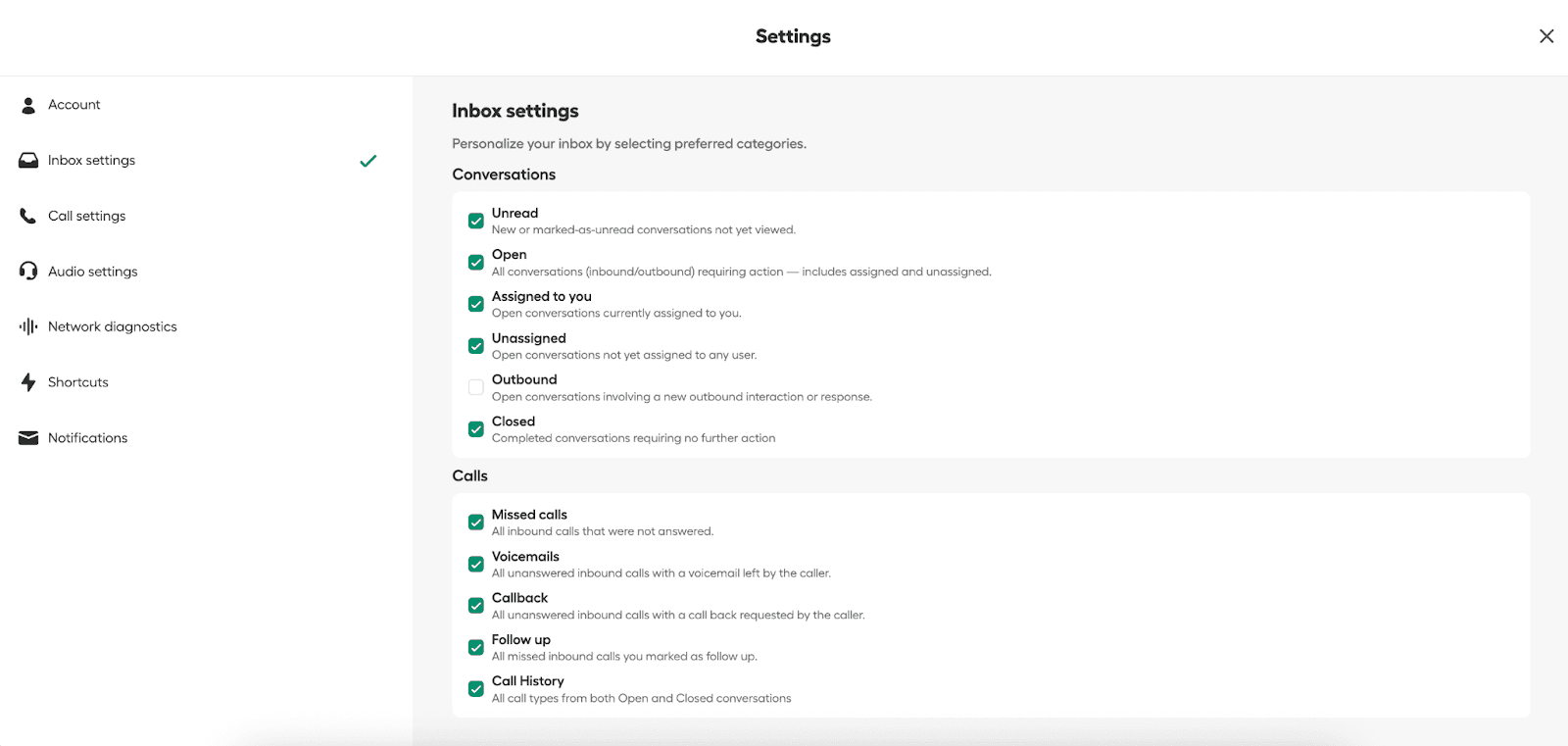Click the Account person icon
Screen dimensions: 1568x746
pos(28,105)
